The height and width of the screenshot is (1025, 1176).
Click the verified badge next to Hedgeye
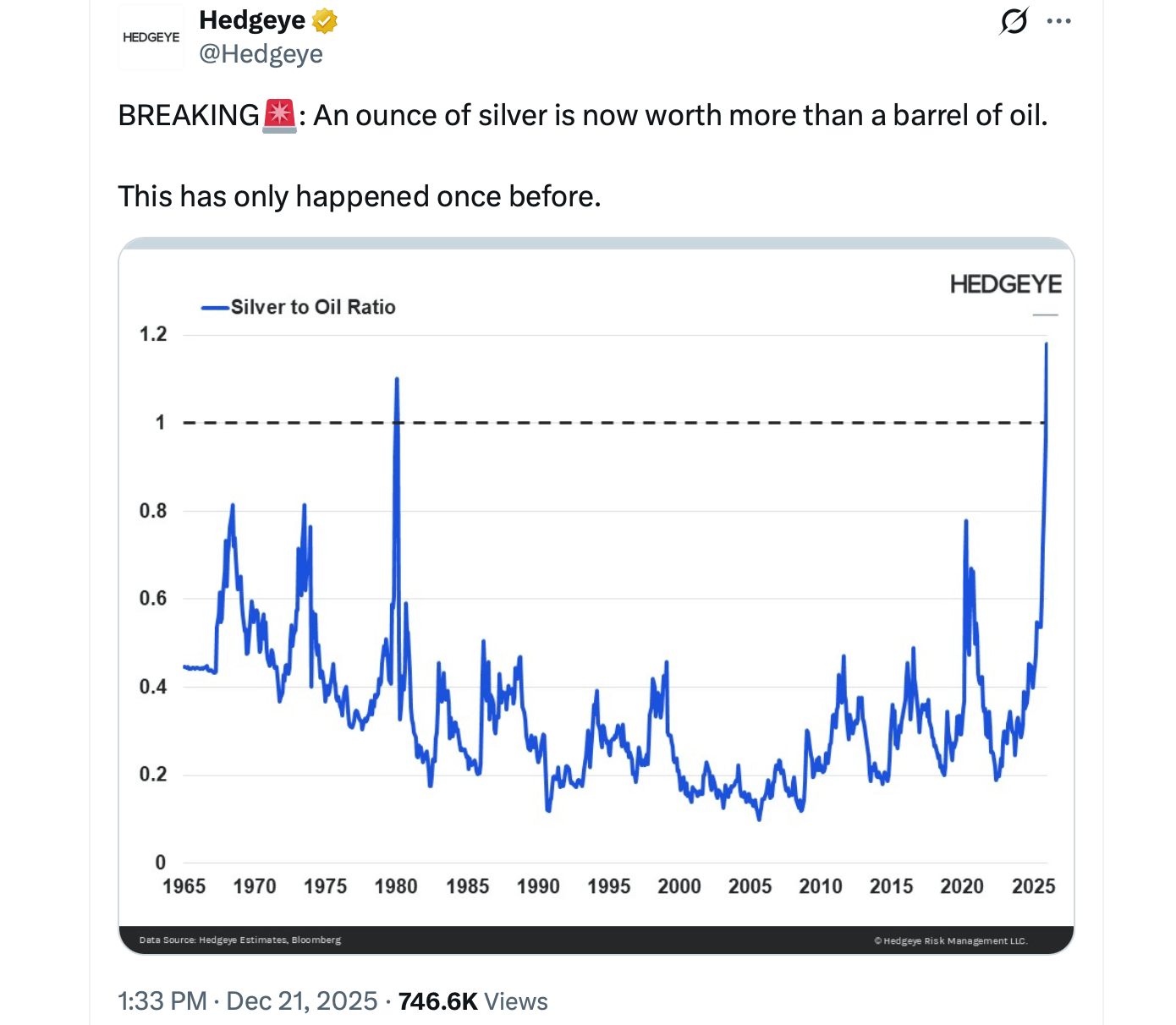click(326, 19)
